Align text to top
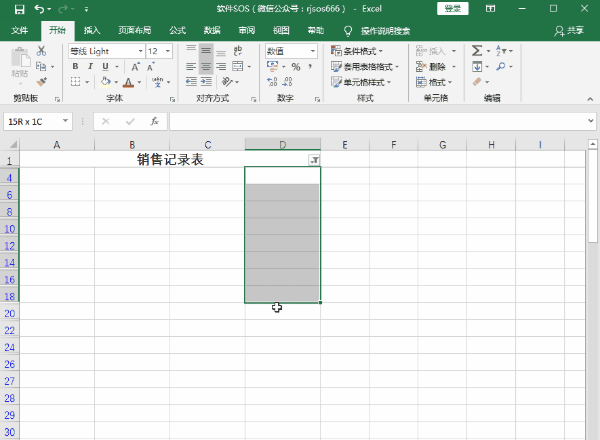This screenshot has width=600, height=440. coord(191,51)
